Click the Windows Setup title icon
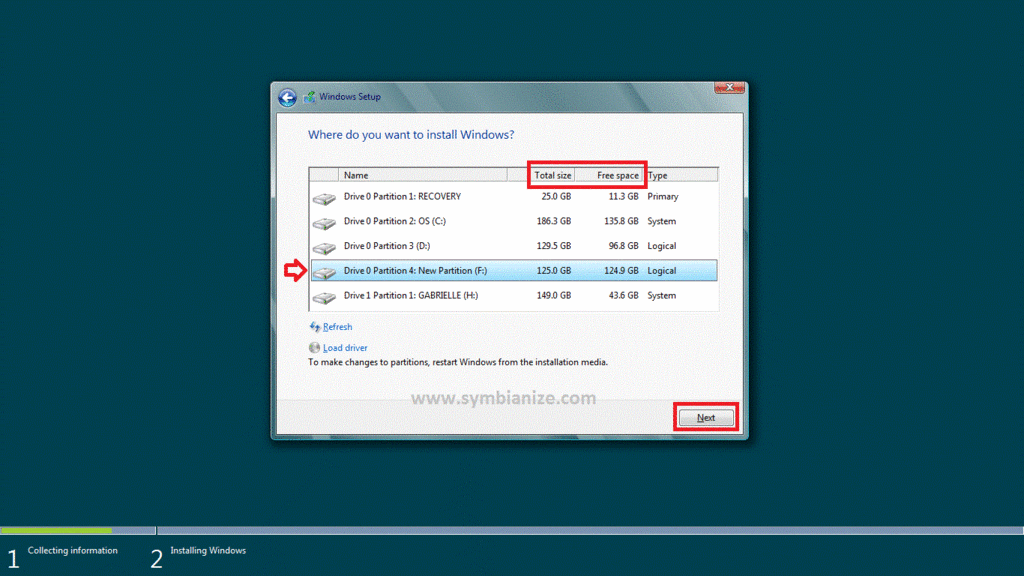The height and width of the screenshot is (576, 1024). 310,97
